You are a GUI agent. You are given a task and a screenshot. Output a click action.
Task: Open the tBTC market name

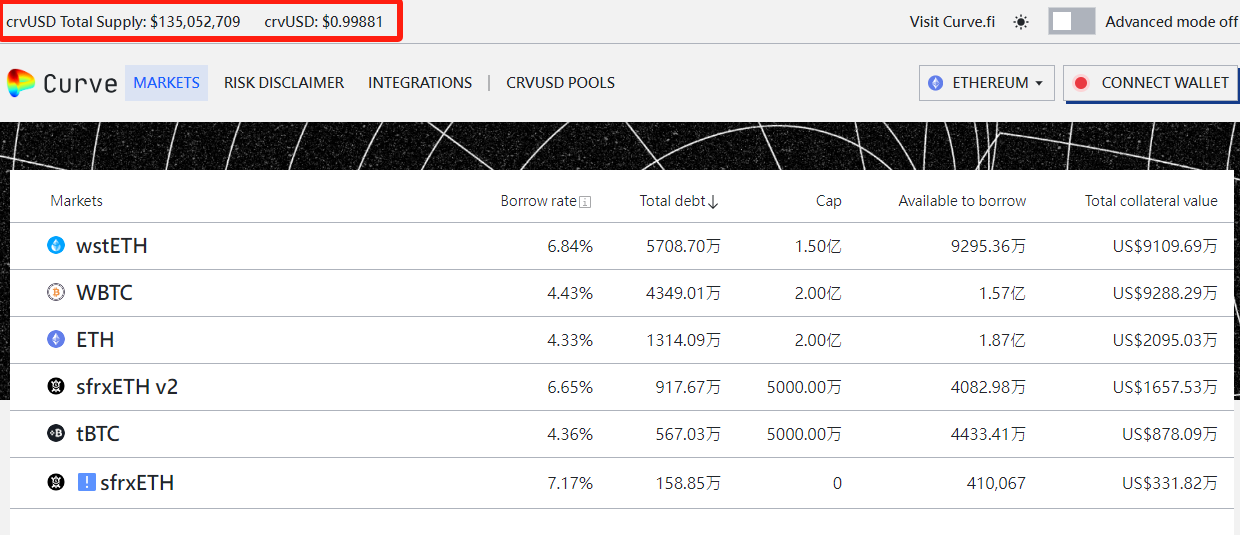tap(98, 434)
